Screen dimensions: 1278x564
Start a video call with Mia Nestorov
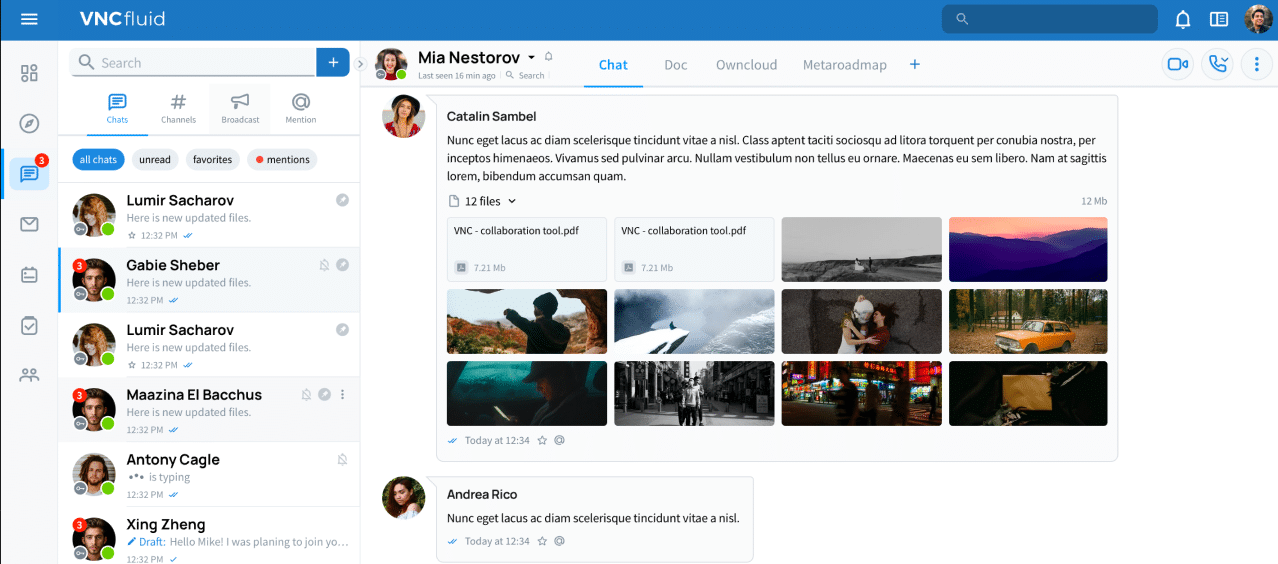[x=1177, y=64]
